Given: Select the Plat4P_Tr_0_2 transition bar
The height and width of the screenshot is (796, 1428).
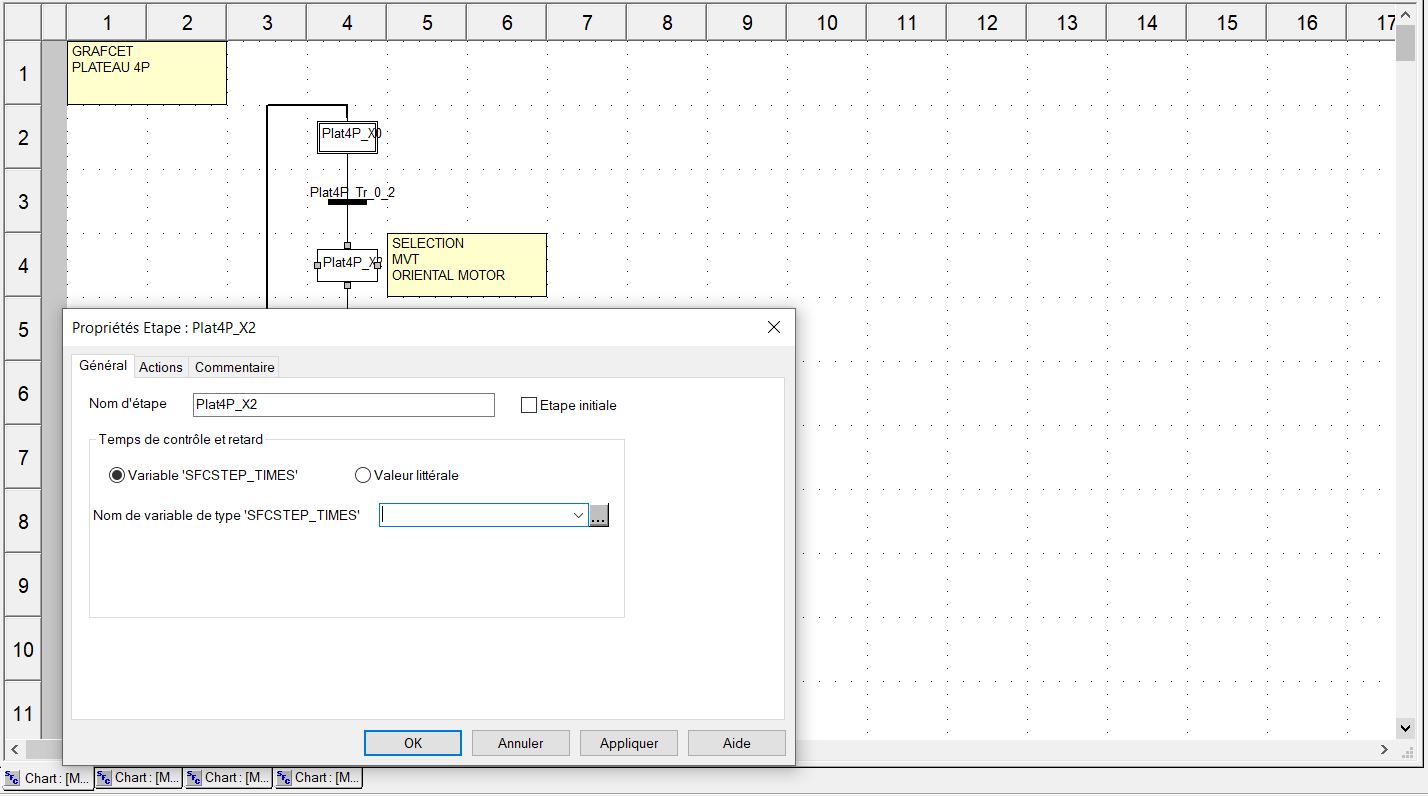Looking at the screenshot, I should tap(347, 202).
